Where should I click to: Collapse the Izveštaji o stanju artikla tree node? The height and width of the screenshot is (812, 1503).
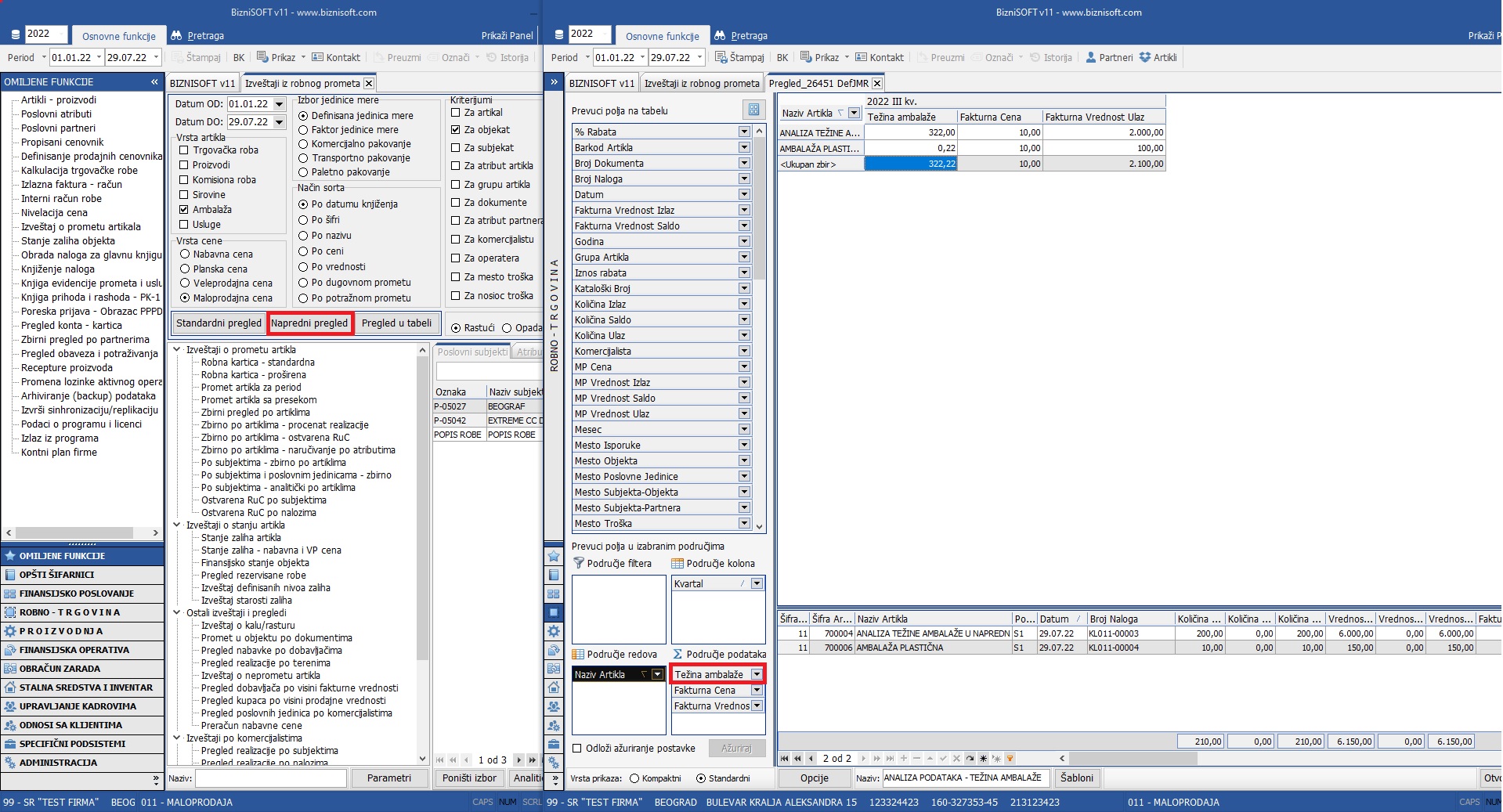[177, 525]
